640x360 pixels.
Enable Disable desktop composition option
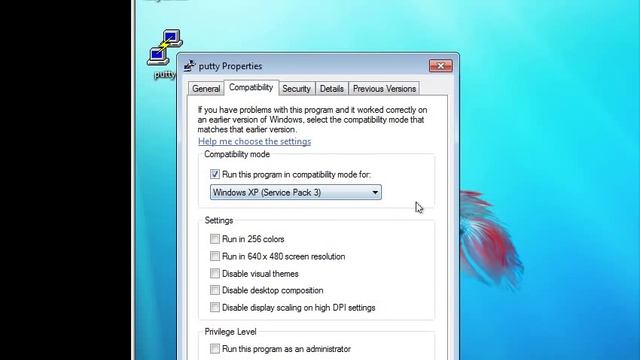coord(215,290)
